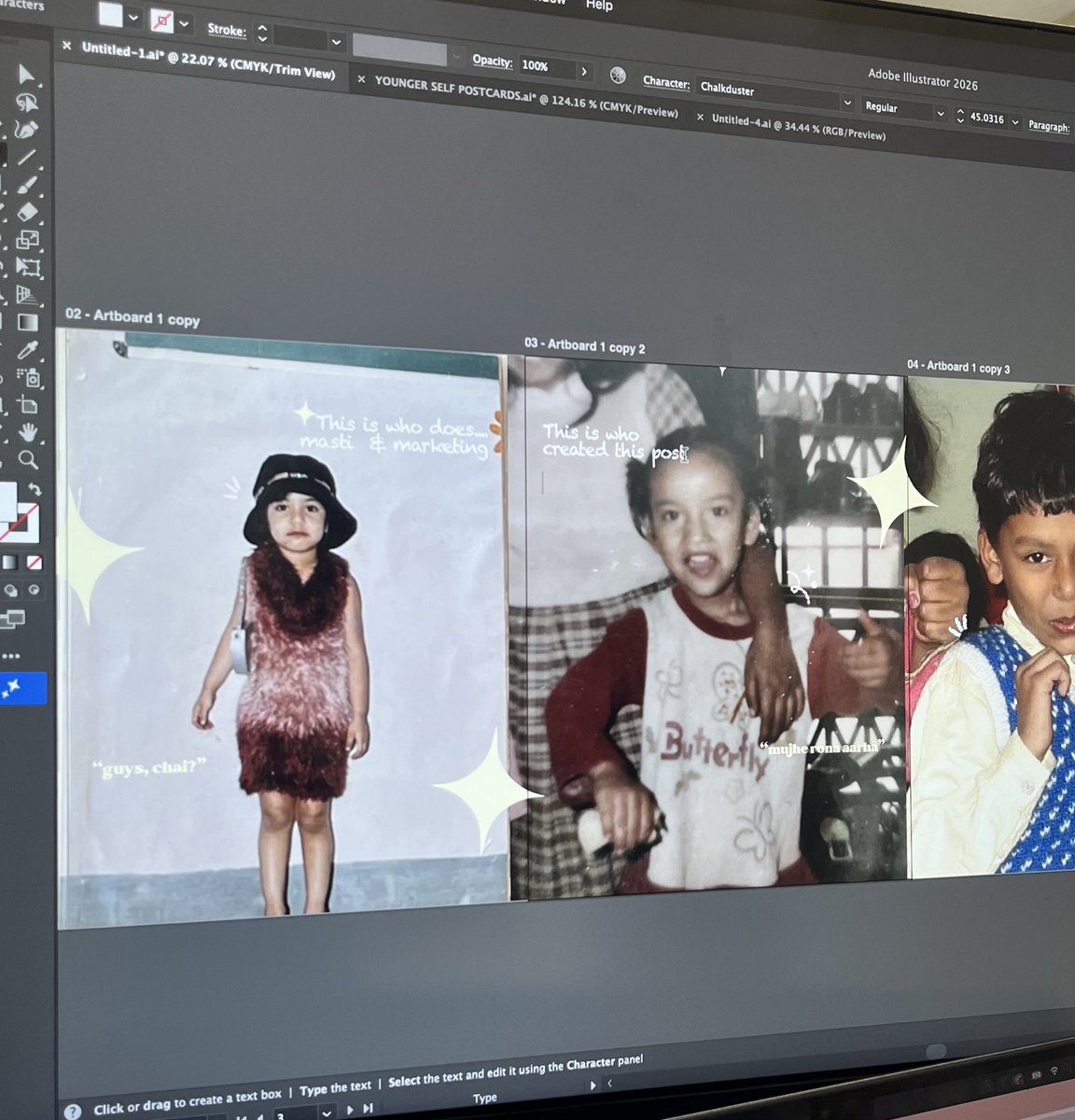Click the Chalkduster font name field

pyautogui.click(x=767, y=93)
